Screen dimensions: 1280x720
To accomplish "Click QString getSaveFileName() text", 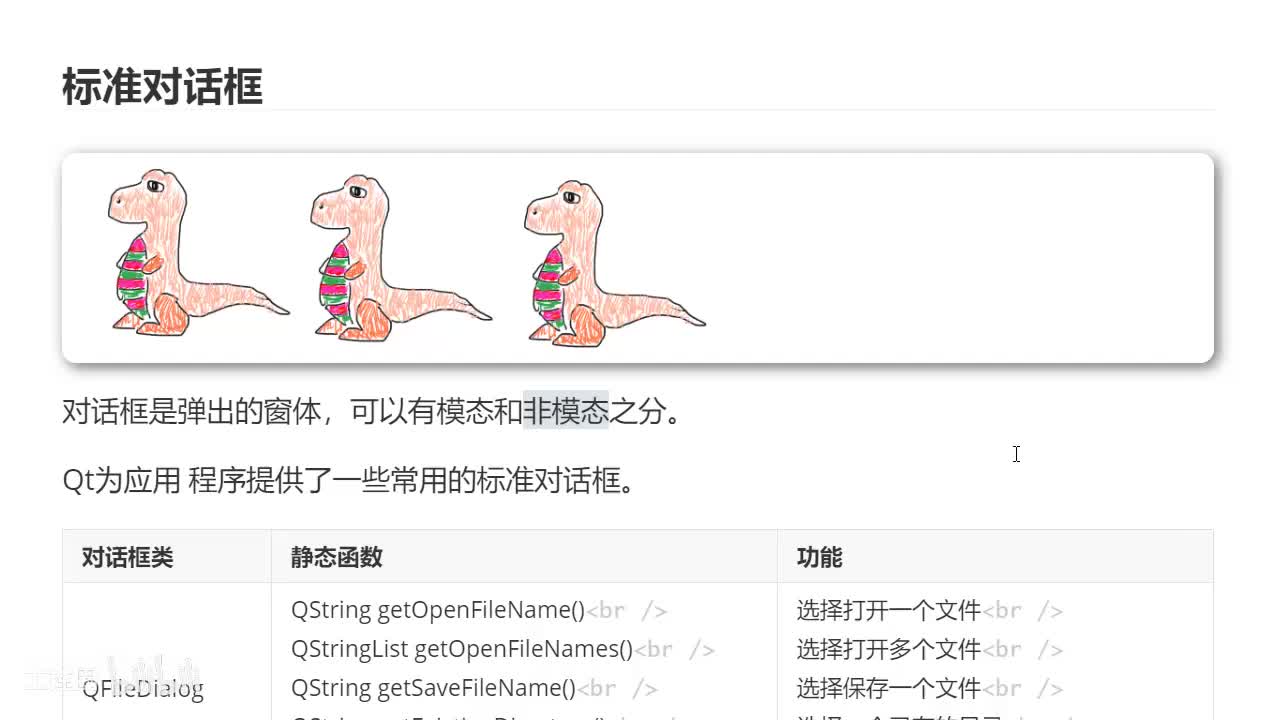I will (x=434, y=688).
